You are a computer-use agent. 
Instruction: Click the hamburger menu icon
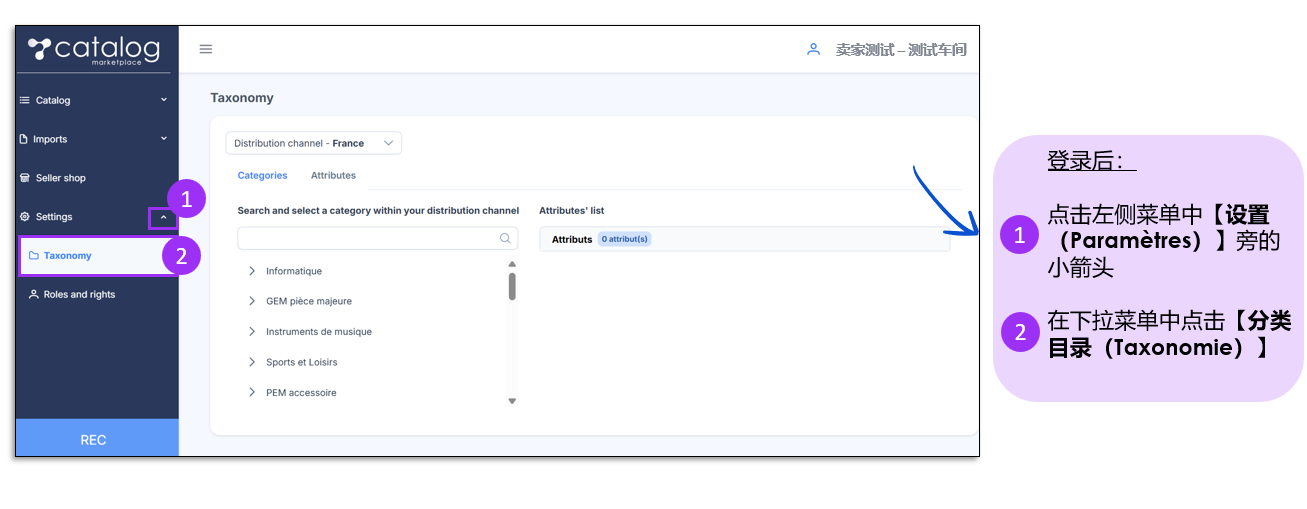point(206,49)
